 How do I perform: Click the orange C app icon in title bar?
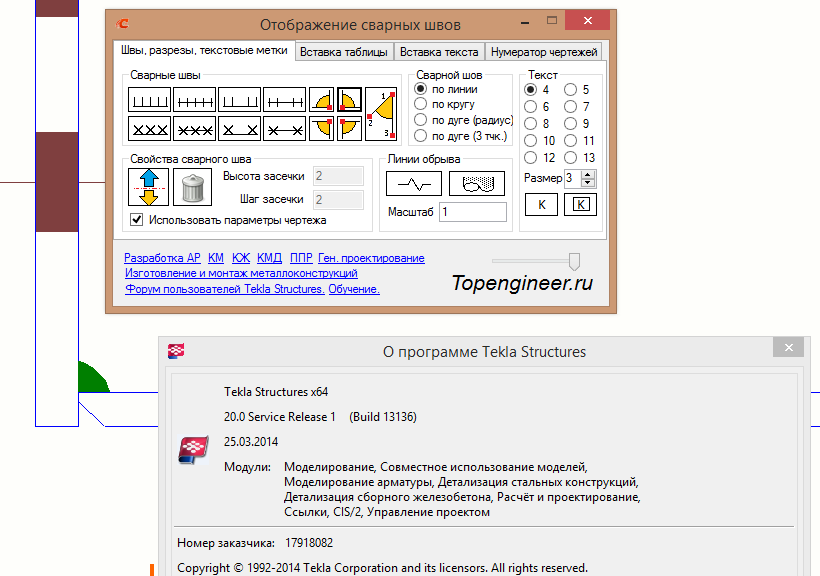pyautogui.click(x=122, y=24)
